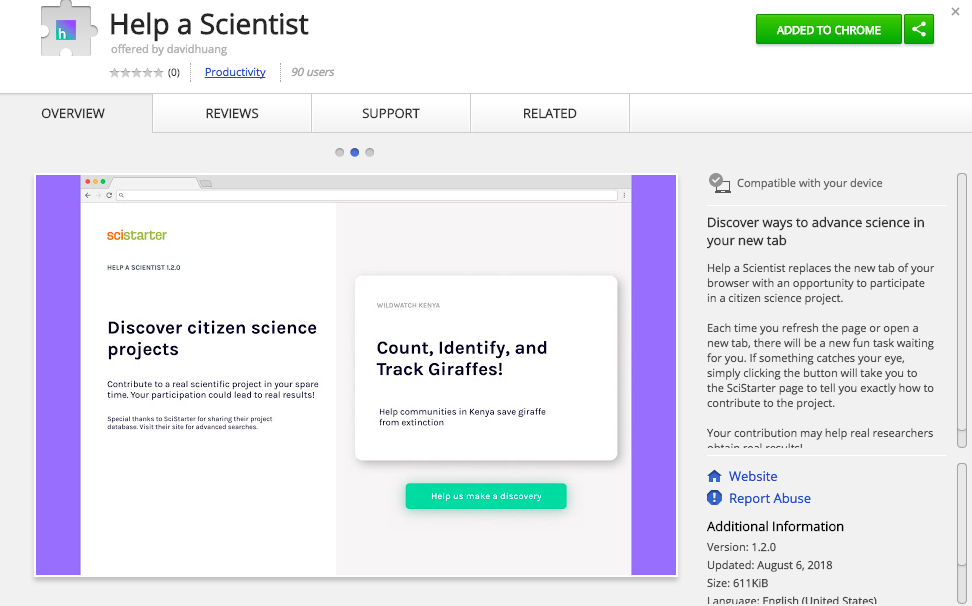The width and height of the screenshot is (972, 606).
Task: Open the Website link
Action: point(753,476)
